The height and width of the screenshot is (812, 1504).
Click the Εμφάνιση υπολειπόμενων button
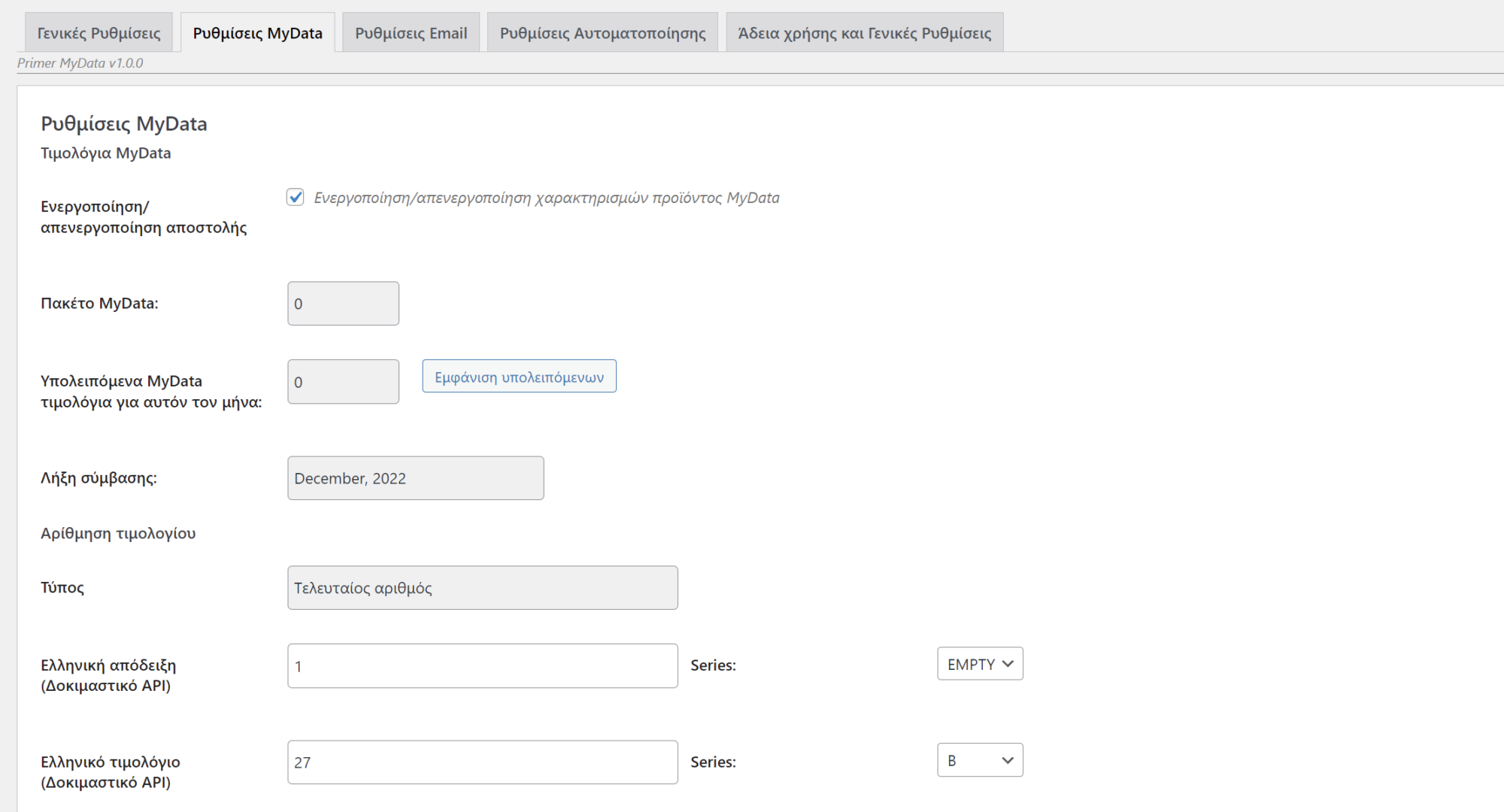pos(519,376)
